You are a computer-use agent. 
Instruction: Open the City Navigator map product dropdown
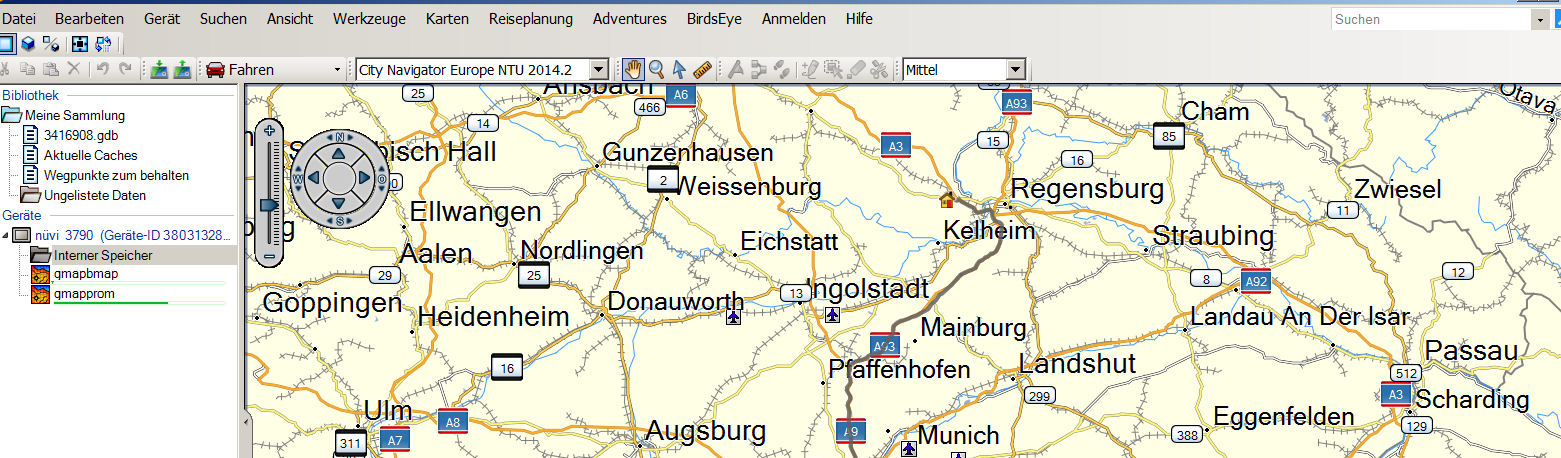(x=598, y=70)
